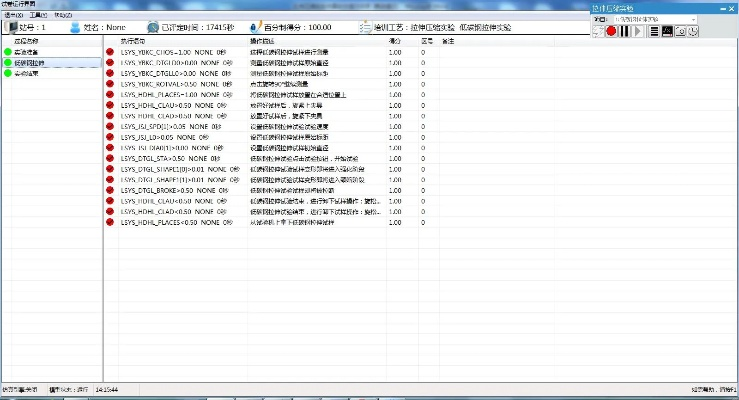This screenshot has height=400, width=739.
Task: Open the second menu (工具) in menu bar
Action: coord(38,16)
